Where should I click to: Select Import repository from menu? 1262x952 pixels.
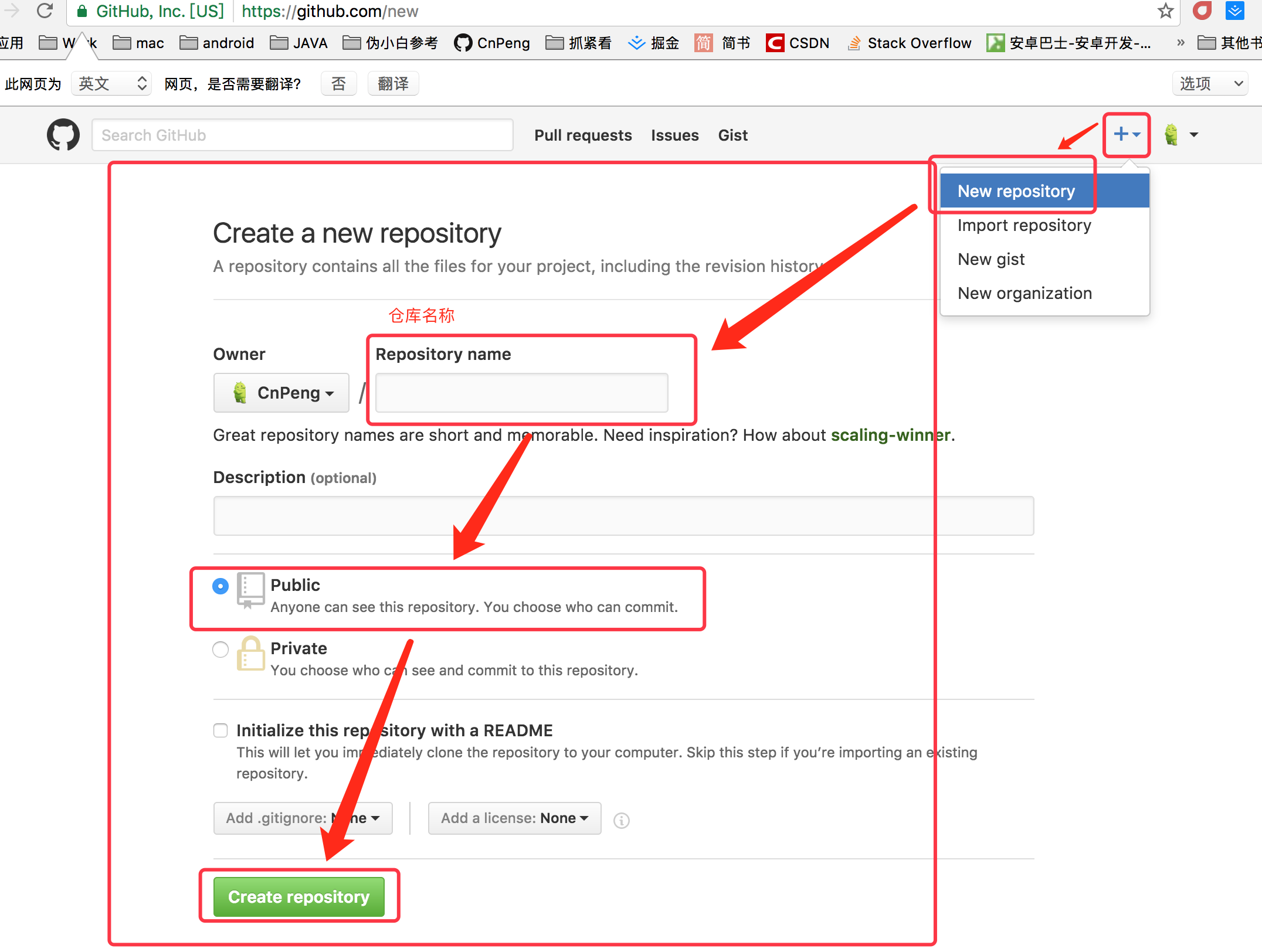pos(1044,225)
